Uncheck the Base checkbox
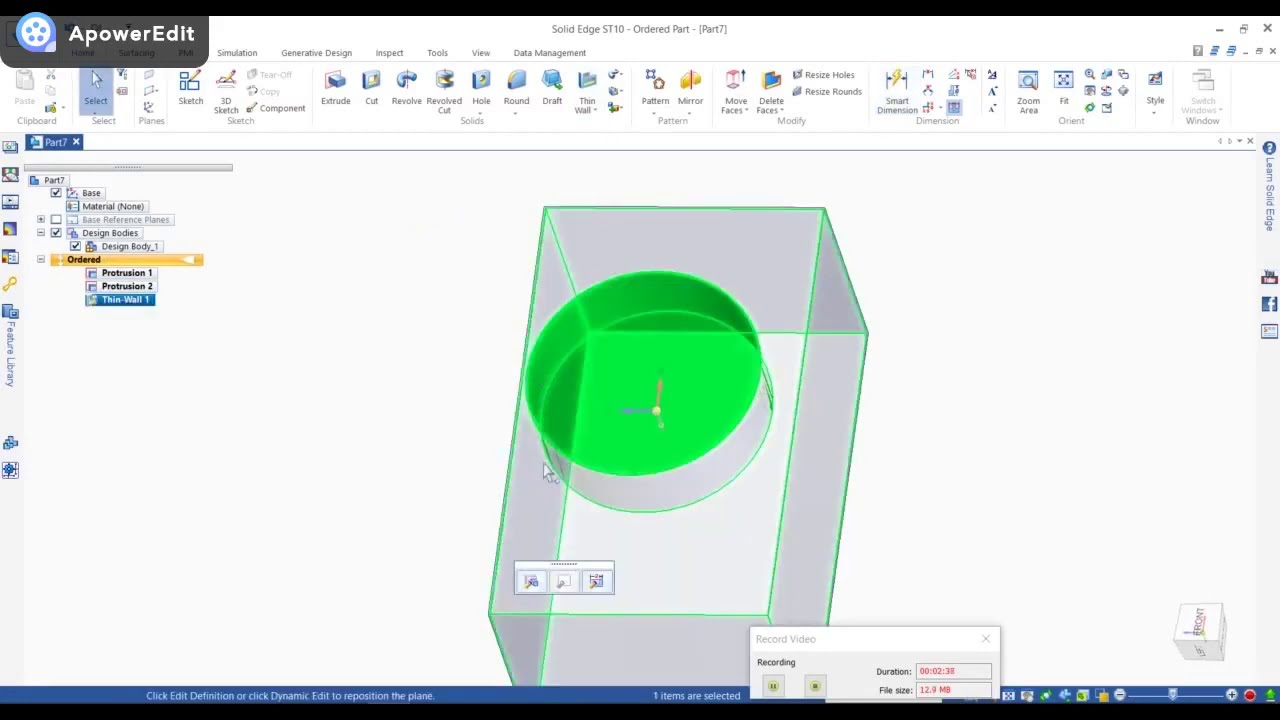Screen dimensions: 1280x720 (x=56, y=193)
